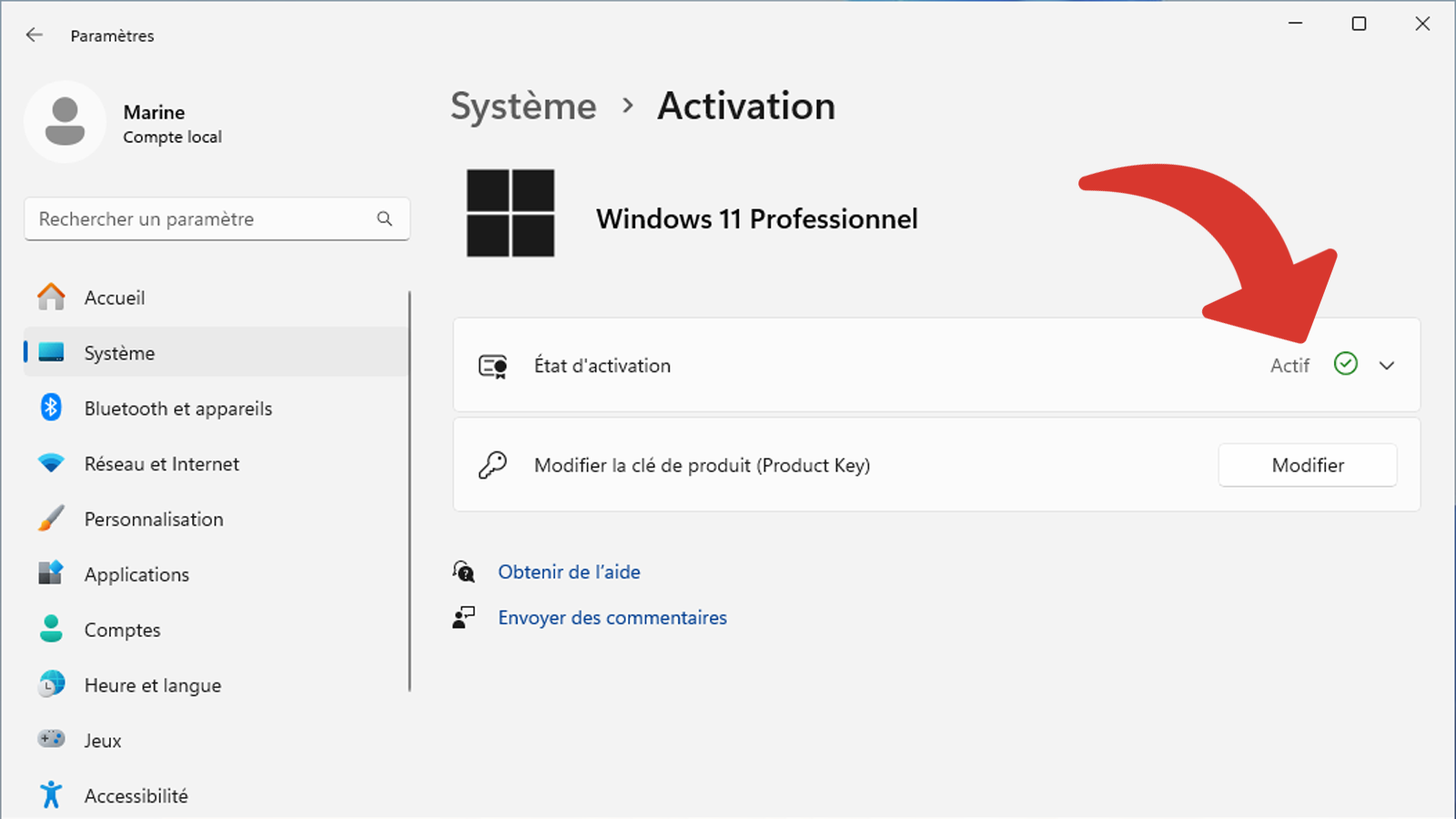Click the help icon beside Obtenir de l'aide
The height and width of the screenshot is (819, 1456).
click(x=464, y=571)
